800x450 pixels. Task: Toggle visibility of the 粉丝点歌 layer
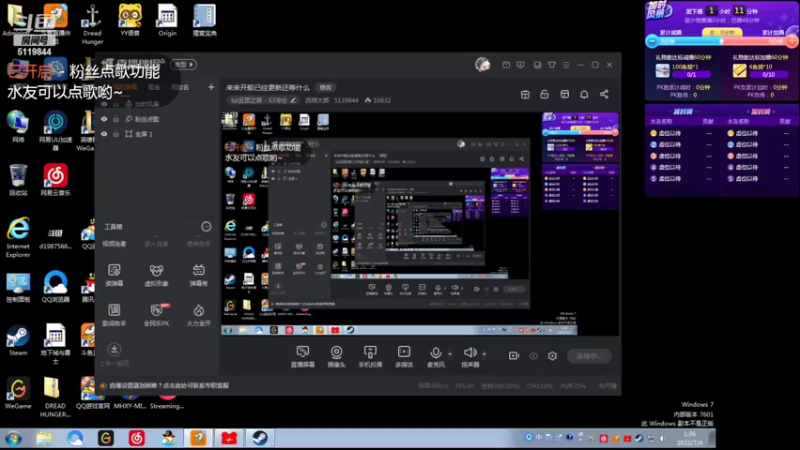[x=104, y=119]
